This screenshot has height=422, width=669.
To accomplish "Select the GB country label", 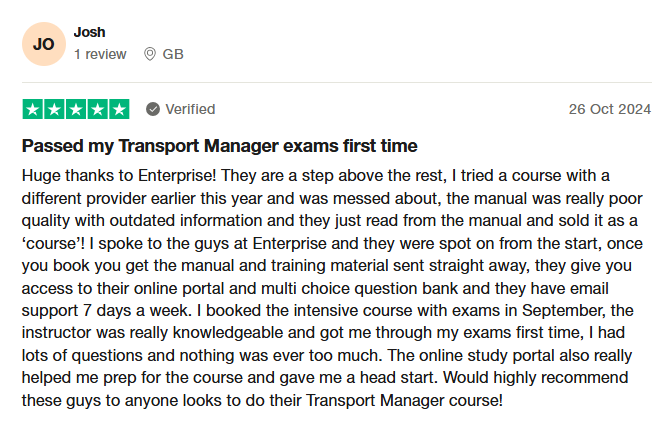I will pos(173,54).
